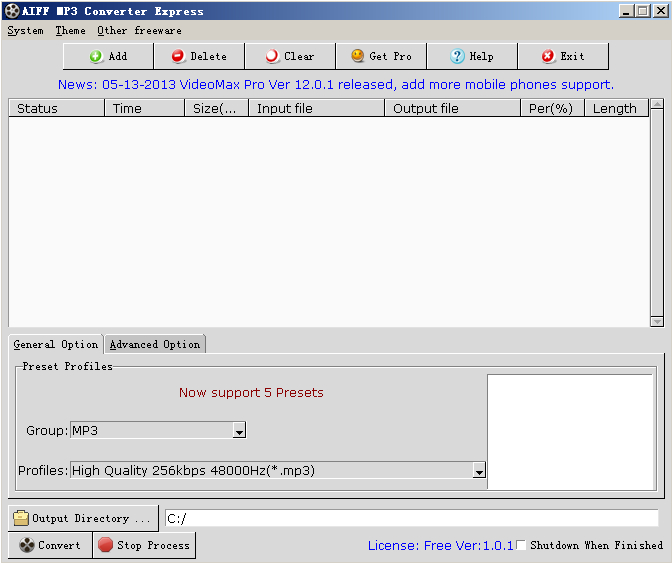Click the Size column header
The height and width of the screenshot is (563, 672).
(x=216, y=108)
